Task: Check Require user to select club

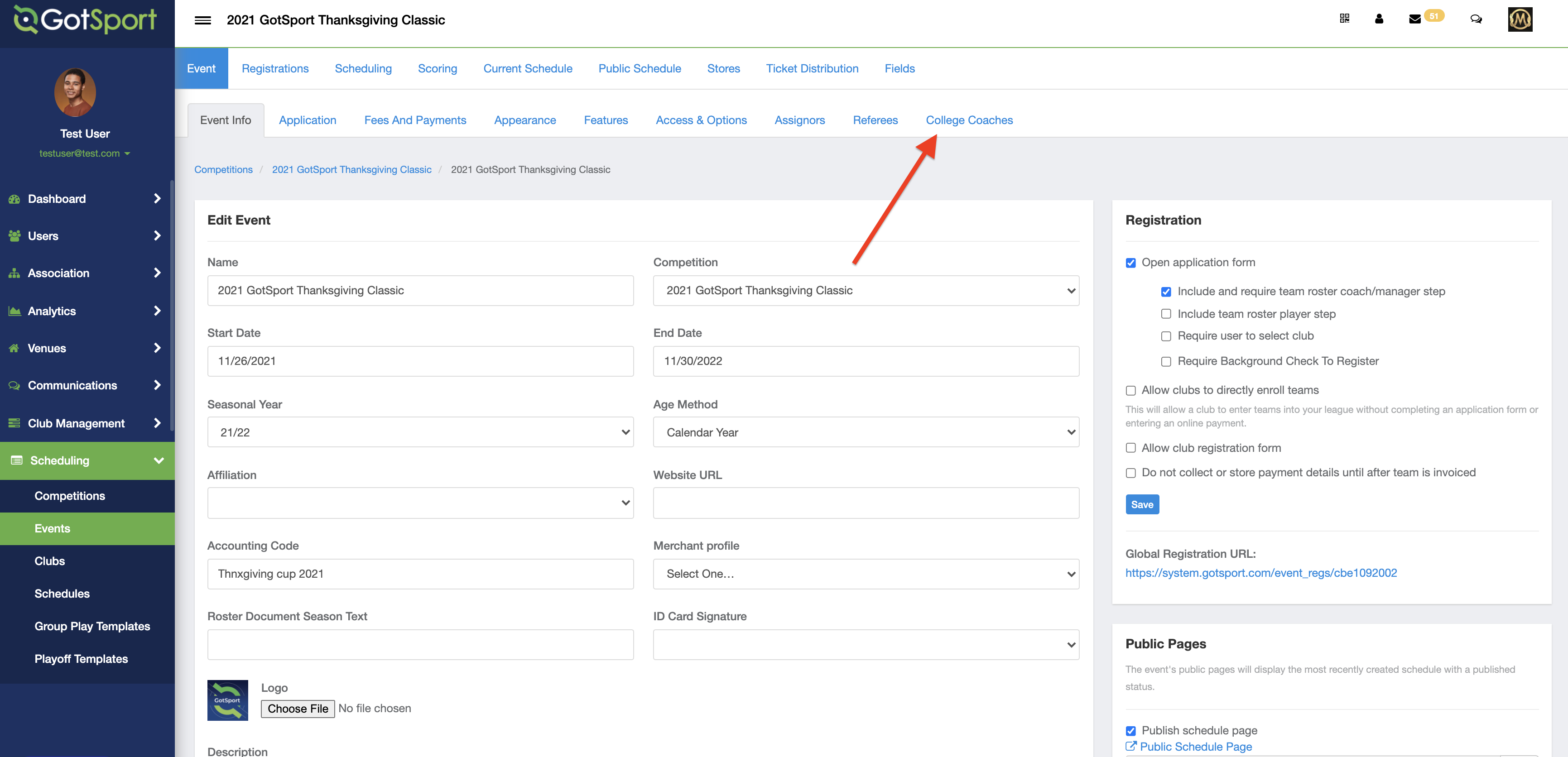Action: click(1166, 336)
